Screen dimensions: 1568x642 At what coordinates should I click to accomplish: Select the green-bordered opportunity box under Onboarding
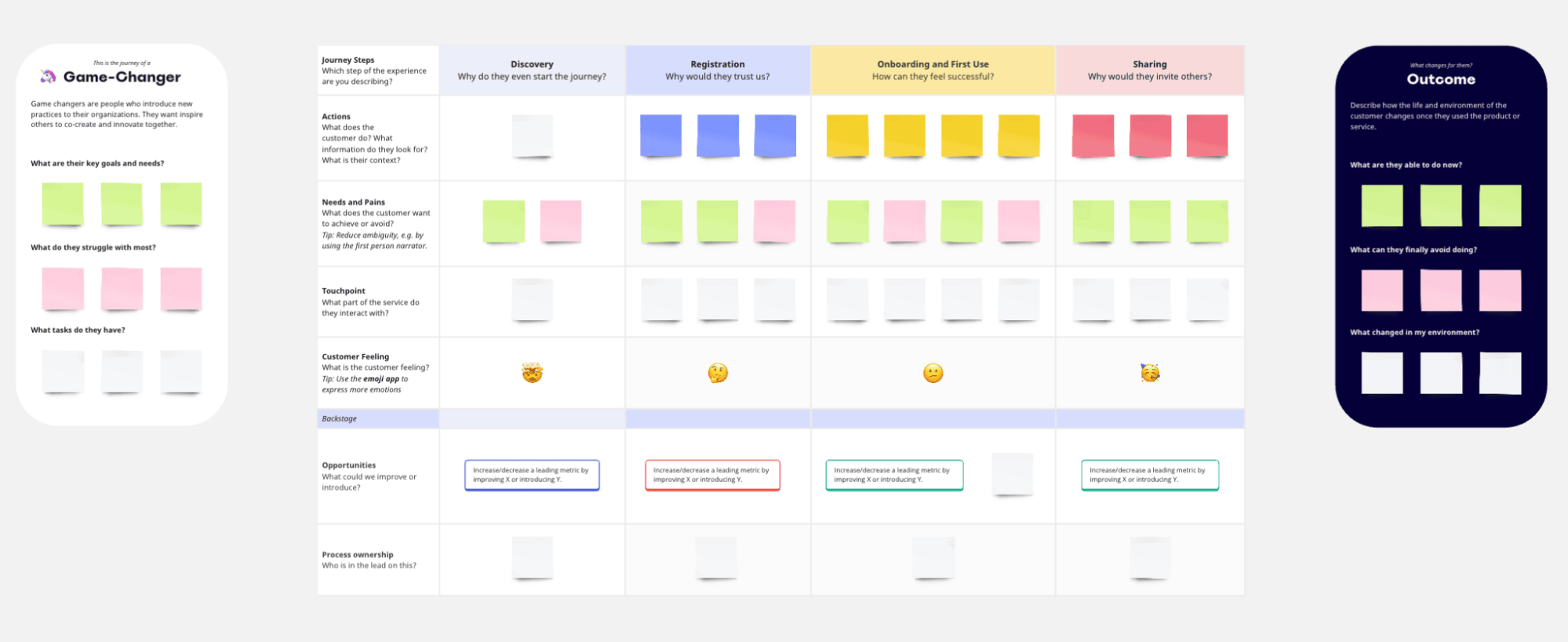(x=894, y=475)
